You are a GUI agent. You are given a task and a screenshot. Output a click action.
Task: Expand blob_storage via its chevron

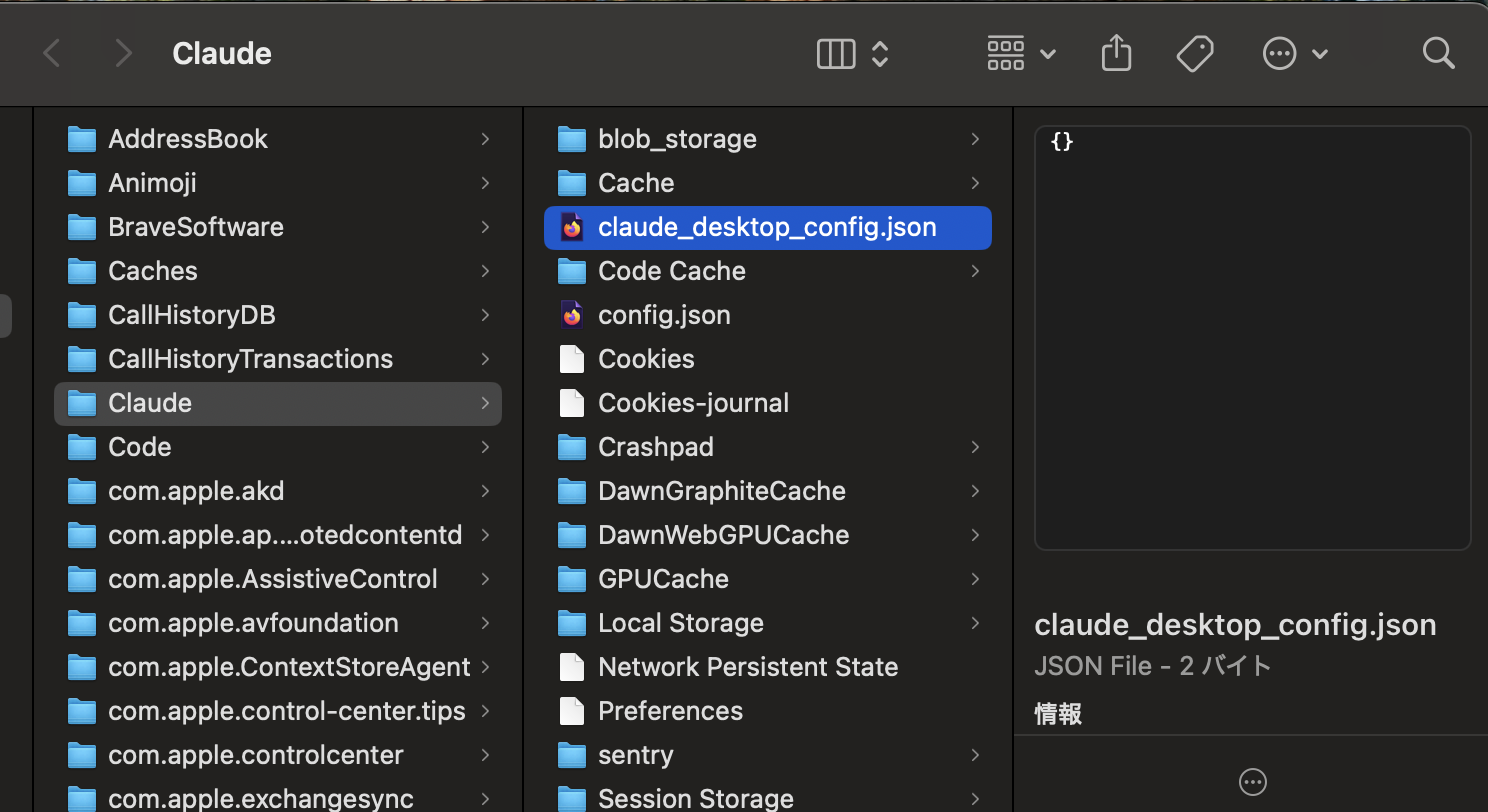(975, 139)
